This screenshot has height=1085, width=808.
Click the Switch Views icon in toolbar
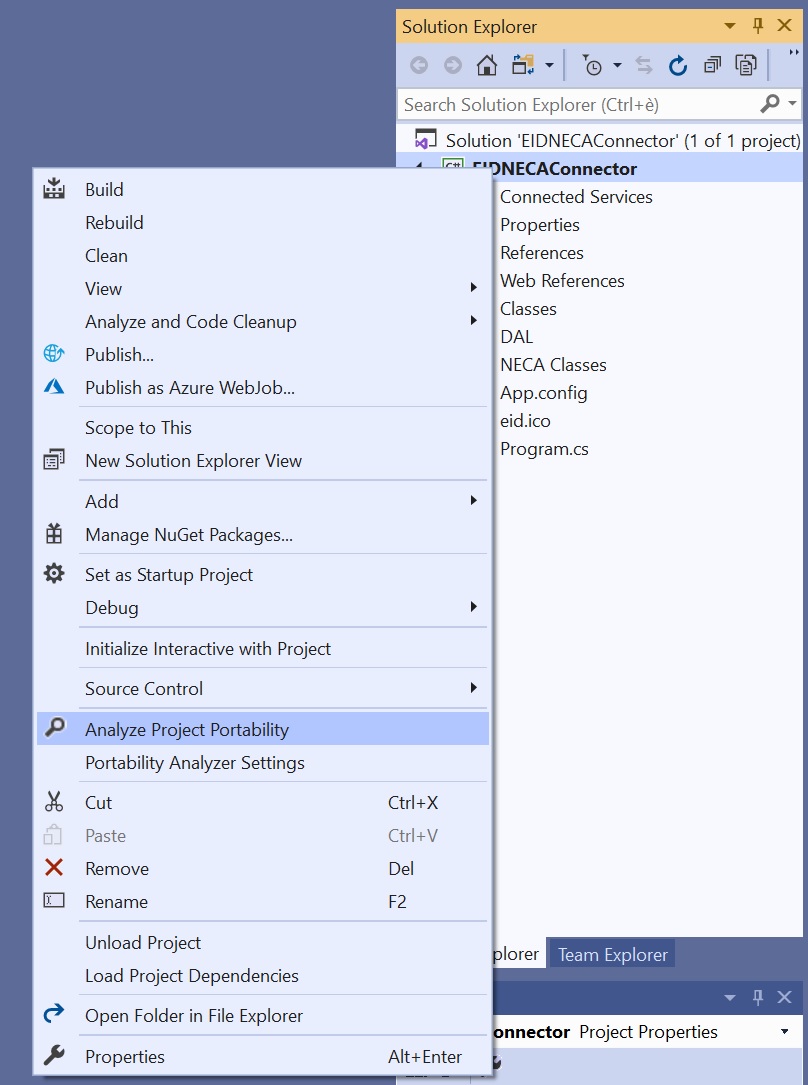523,66
